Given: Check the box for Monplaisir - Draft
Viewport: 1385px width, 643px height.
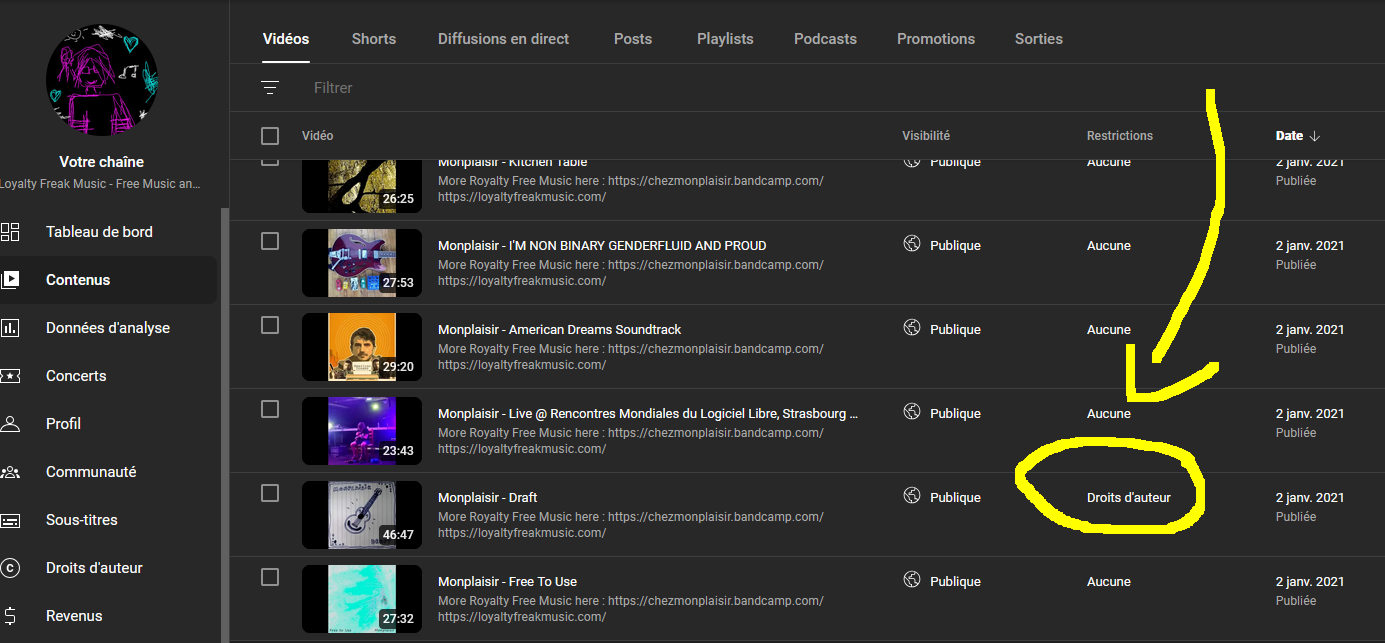Looking at the screenshot, I should [x=270, y=493].
